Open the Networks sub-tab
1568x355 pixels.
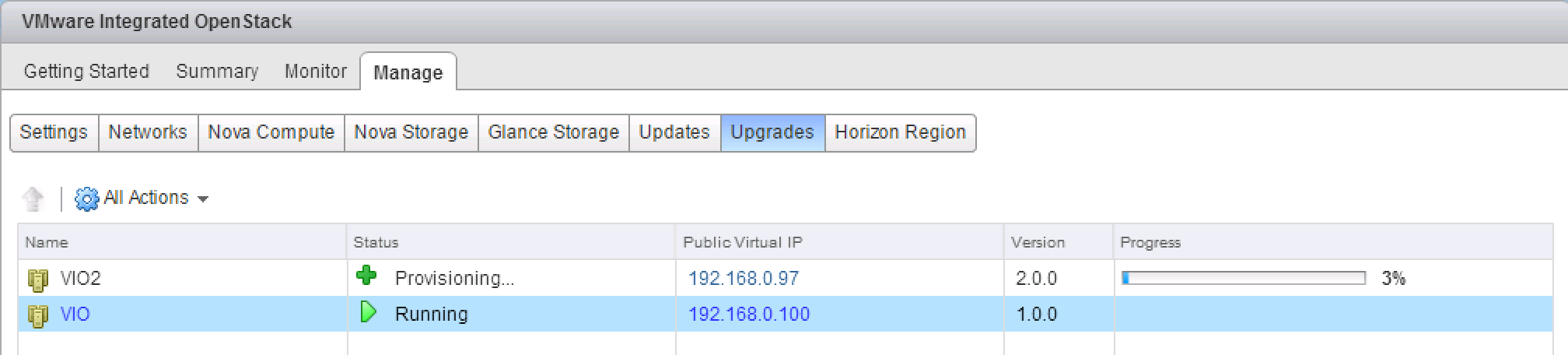pyautogui.click(x=148, y=132)
